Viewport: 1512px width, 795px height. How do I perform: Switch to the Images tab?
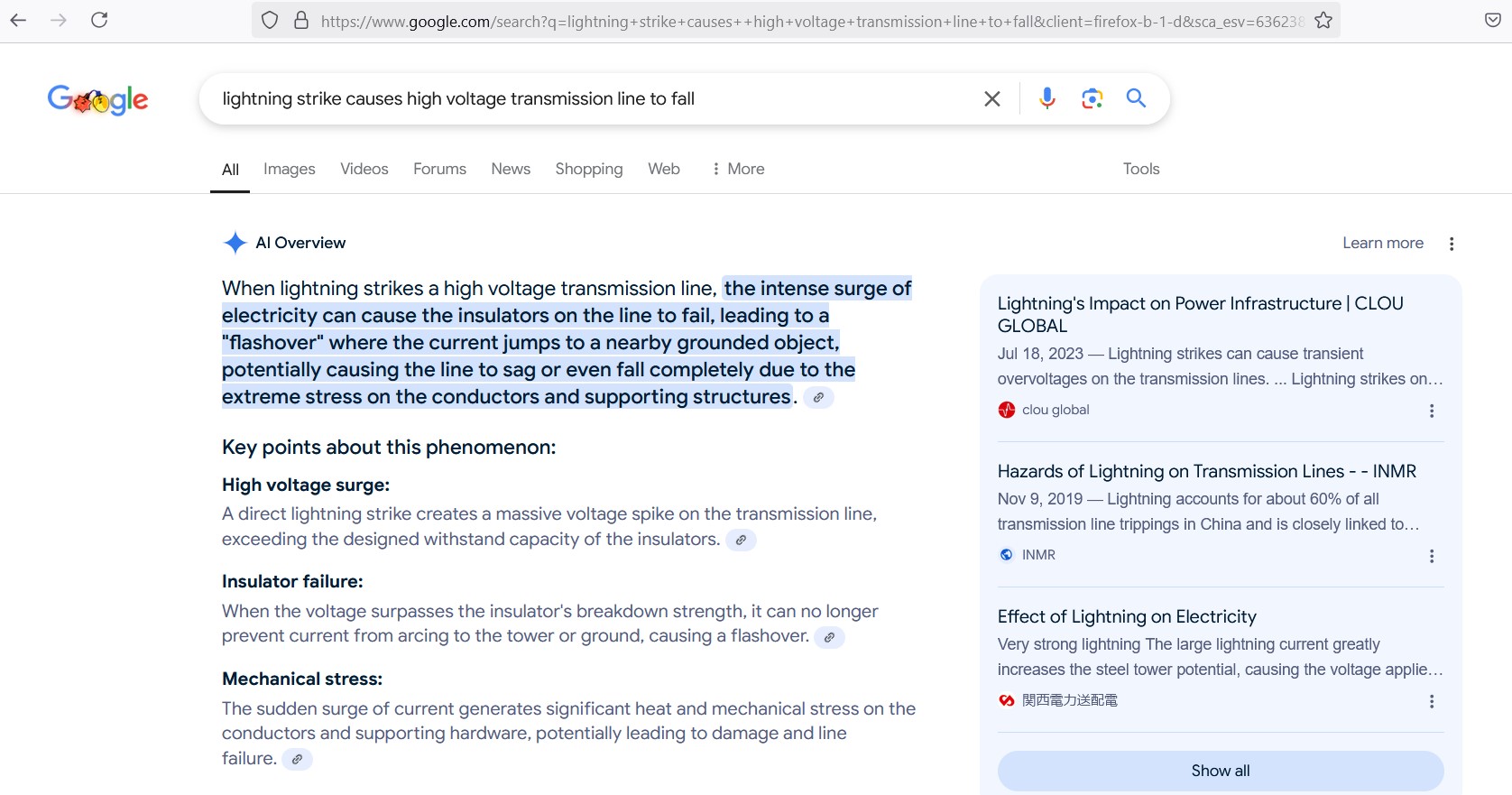[x=289, y=169]
